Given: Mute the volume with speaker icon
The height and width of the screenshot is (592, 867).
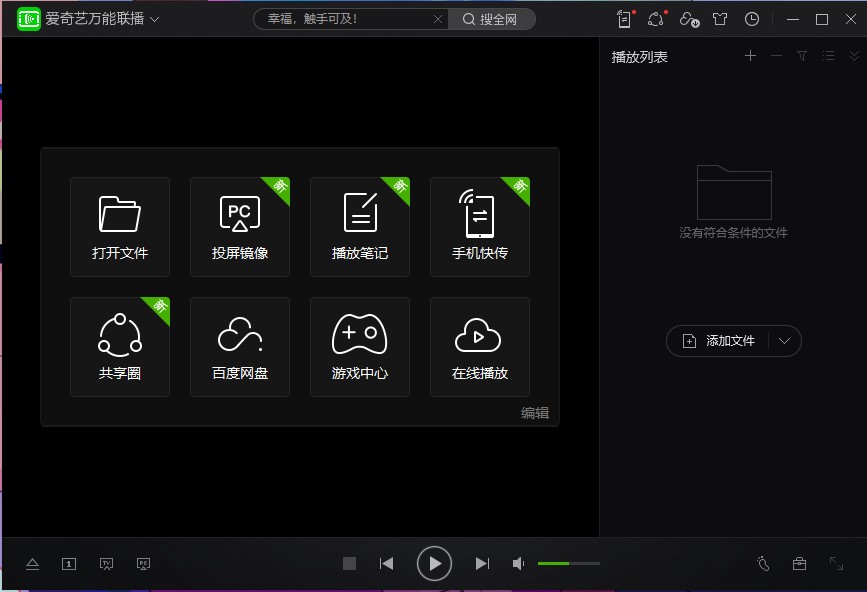Looking at the screenshot, I should coord(518,563).
